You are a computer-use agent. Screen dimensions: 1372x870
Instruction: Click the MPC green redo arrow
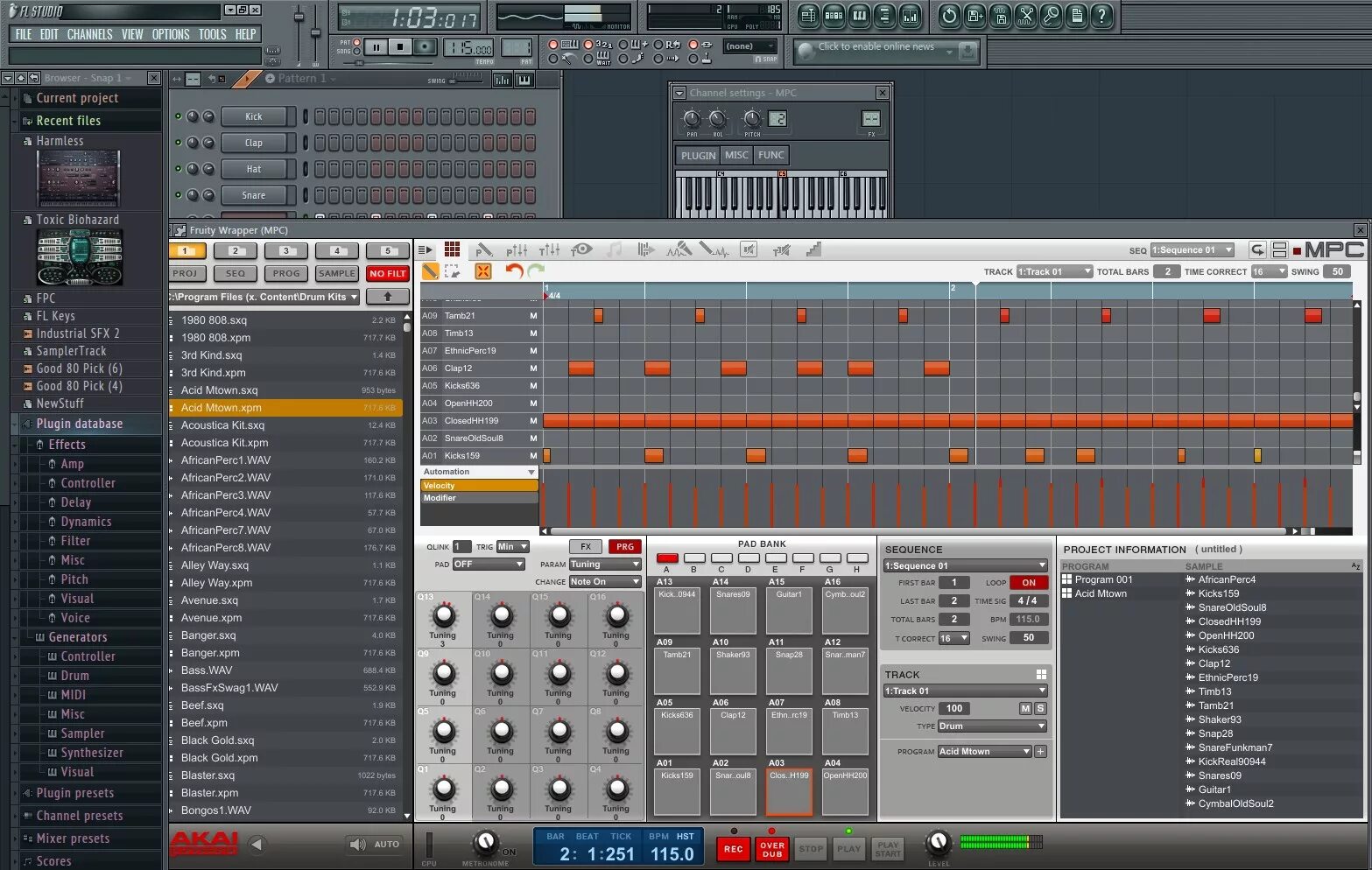click(x=536, y=271)
